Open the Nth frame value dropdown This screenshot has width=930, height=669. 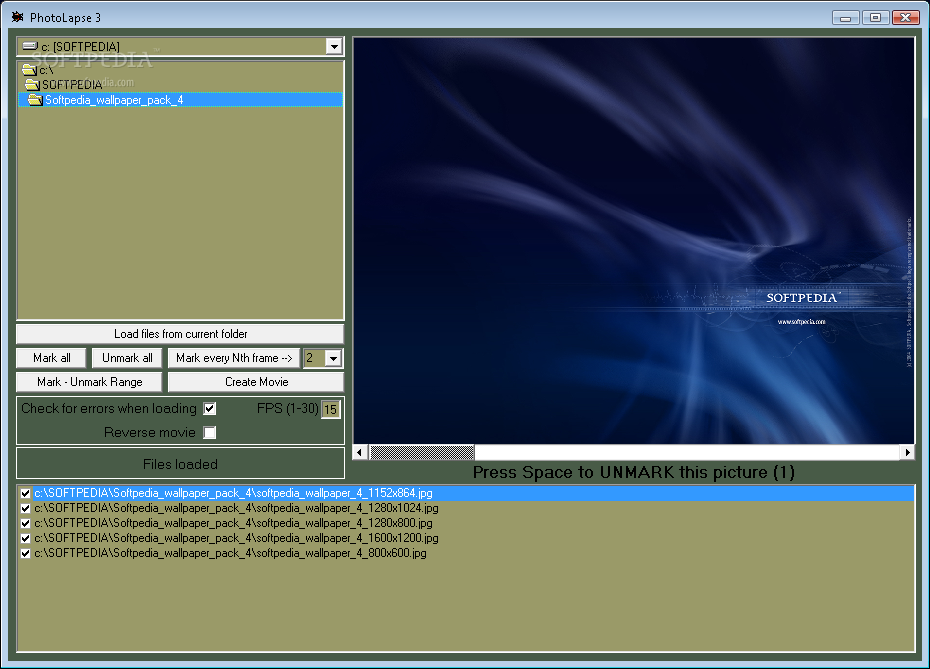pos(333,358)
